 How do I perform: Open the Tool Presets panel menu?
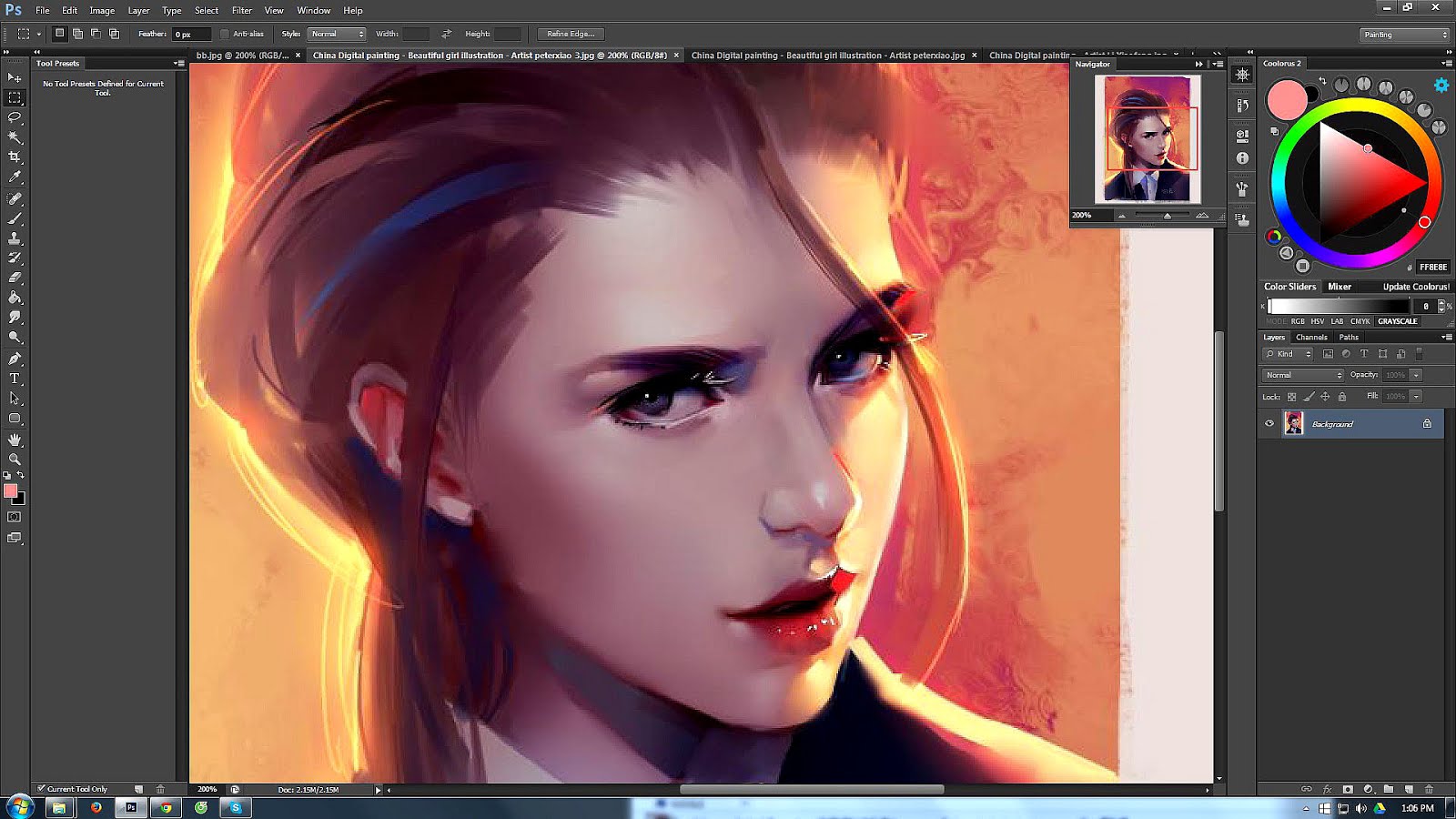178,64
